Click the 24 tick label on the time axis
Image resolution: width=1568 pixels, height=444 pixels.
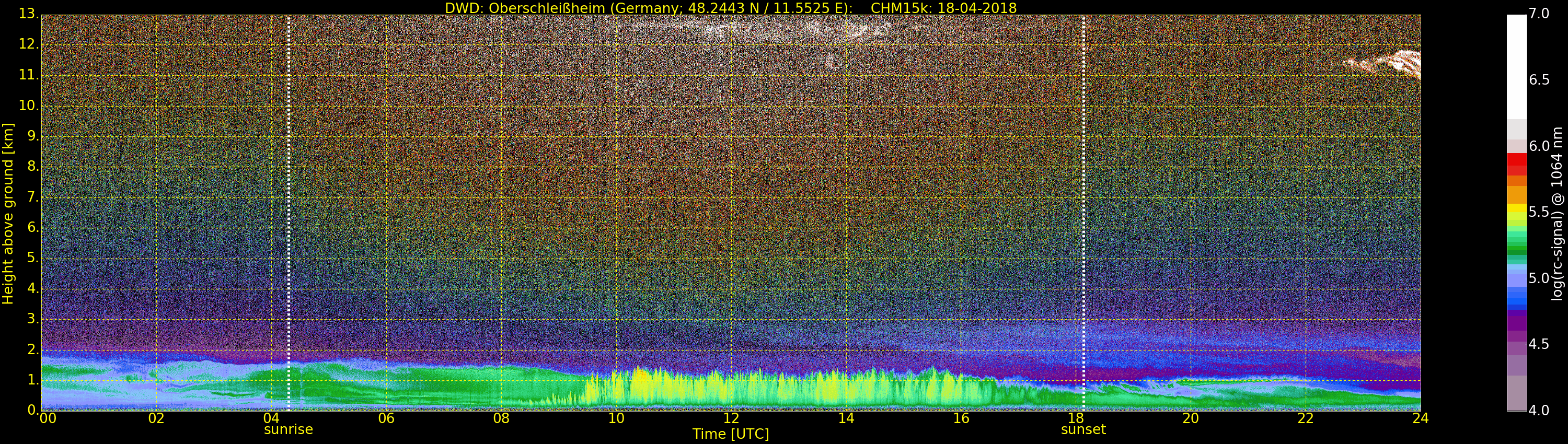(1420, 418)
